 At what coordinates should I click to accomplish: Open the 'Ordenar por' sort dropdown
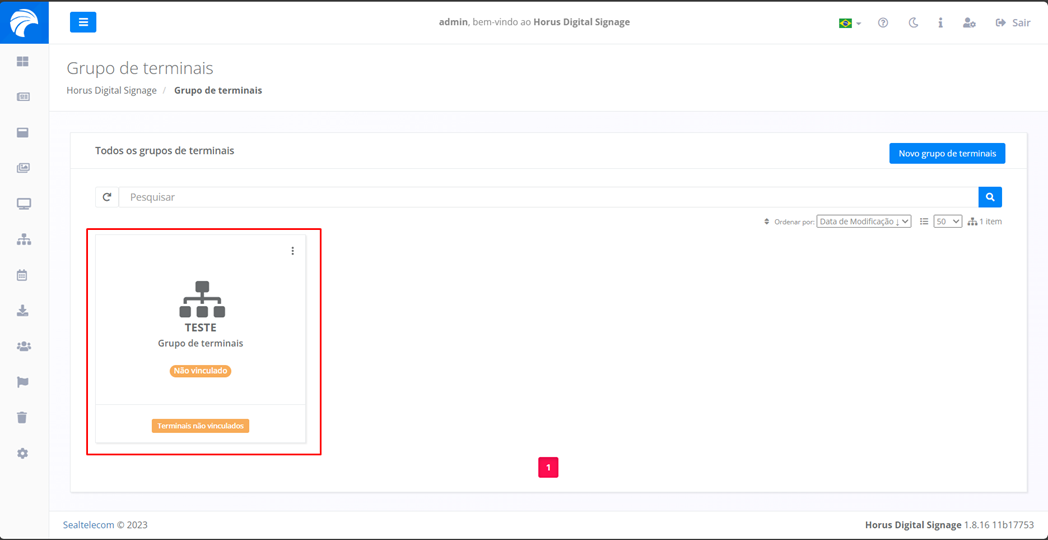863,222
